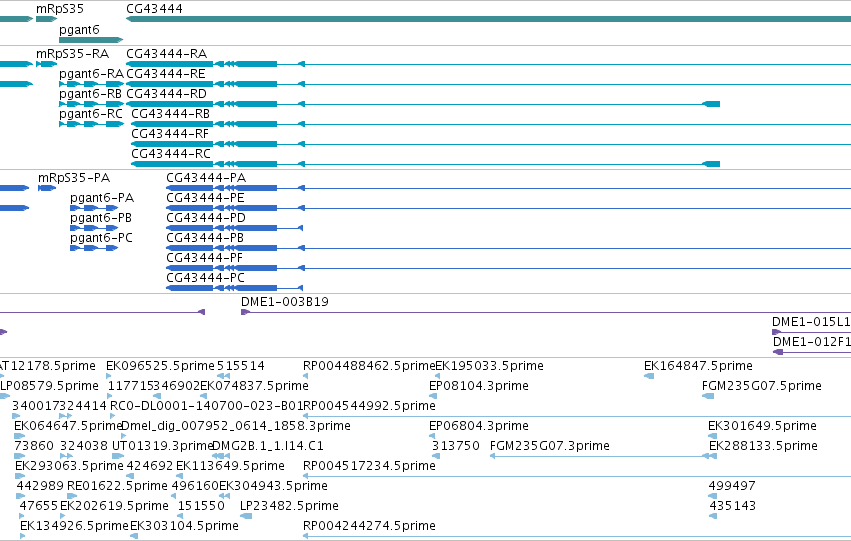Viewport: 851px width, 541px height.
Task: Select the EP06804.3prime feature
Action: 433,436
